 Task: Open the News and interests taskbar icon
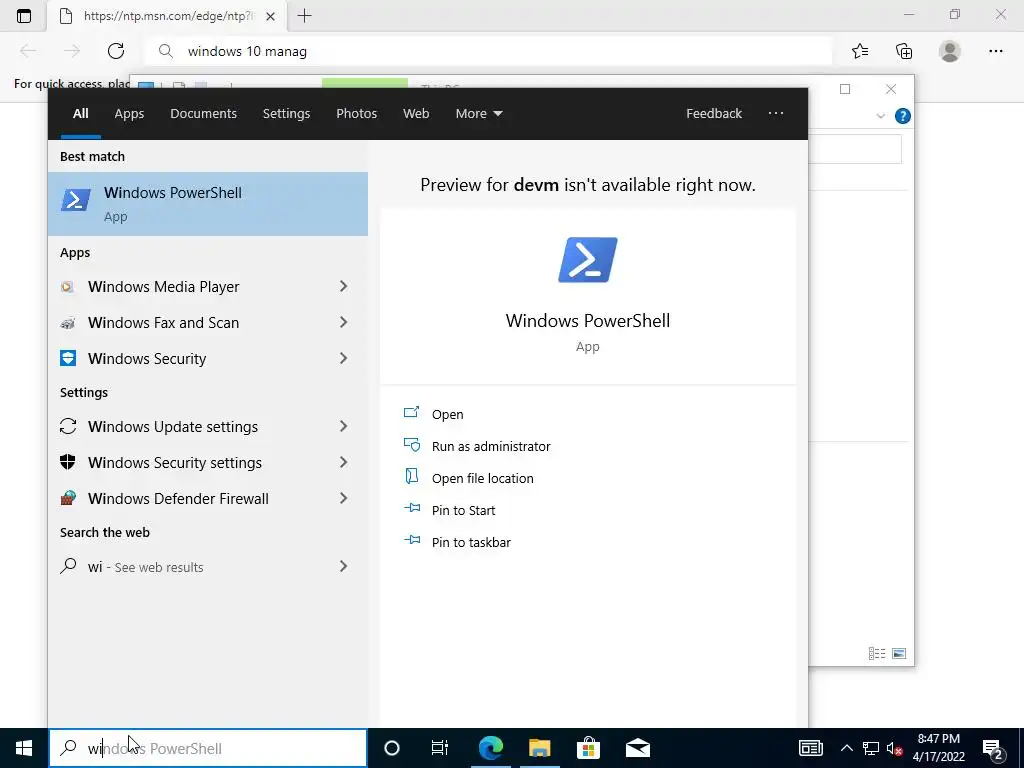coord(810,748)
